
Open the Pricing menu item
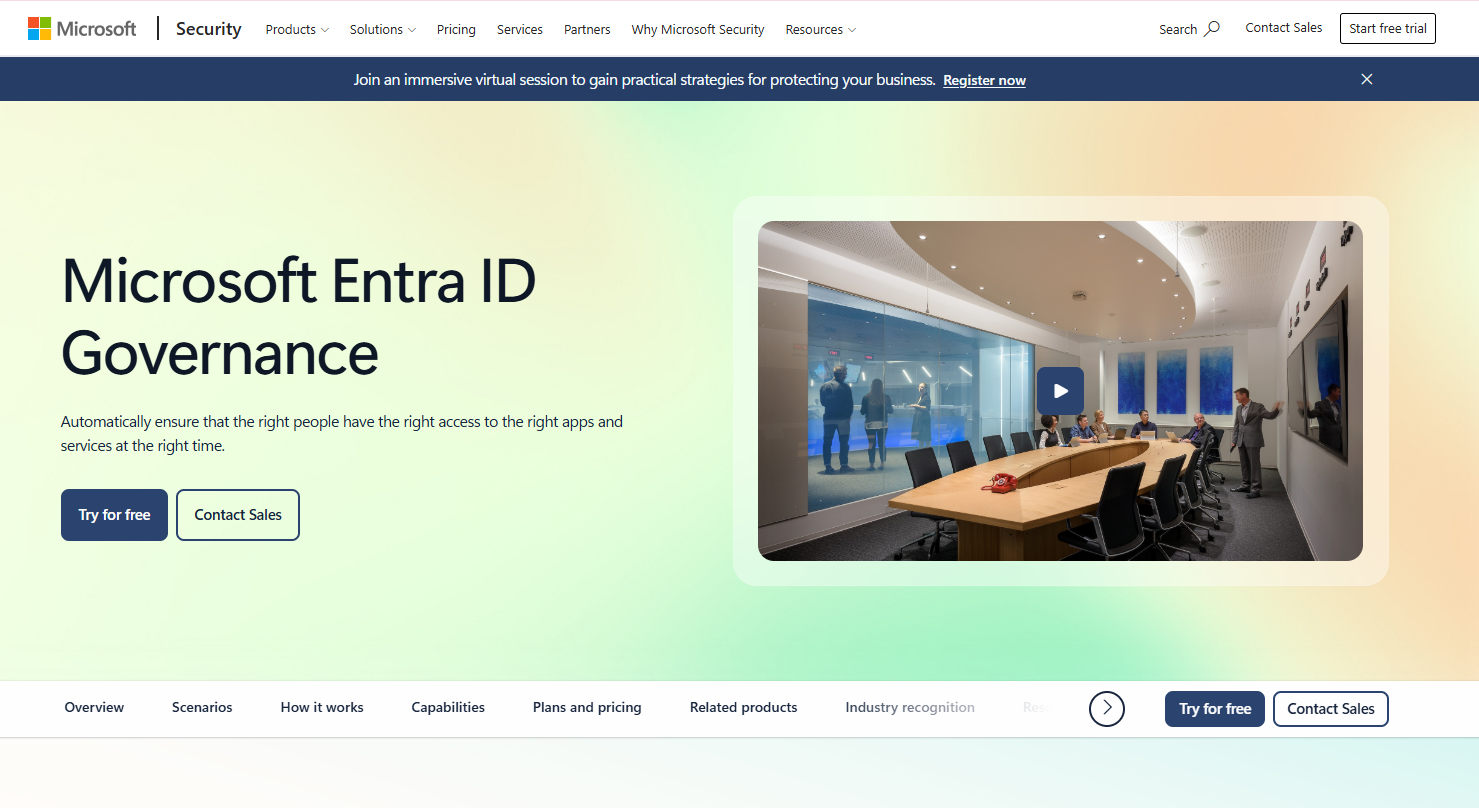click(x=456, y=30)
